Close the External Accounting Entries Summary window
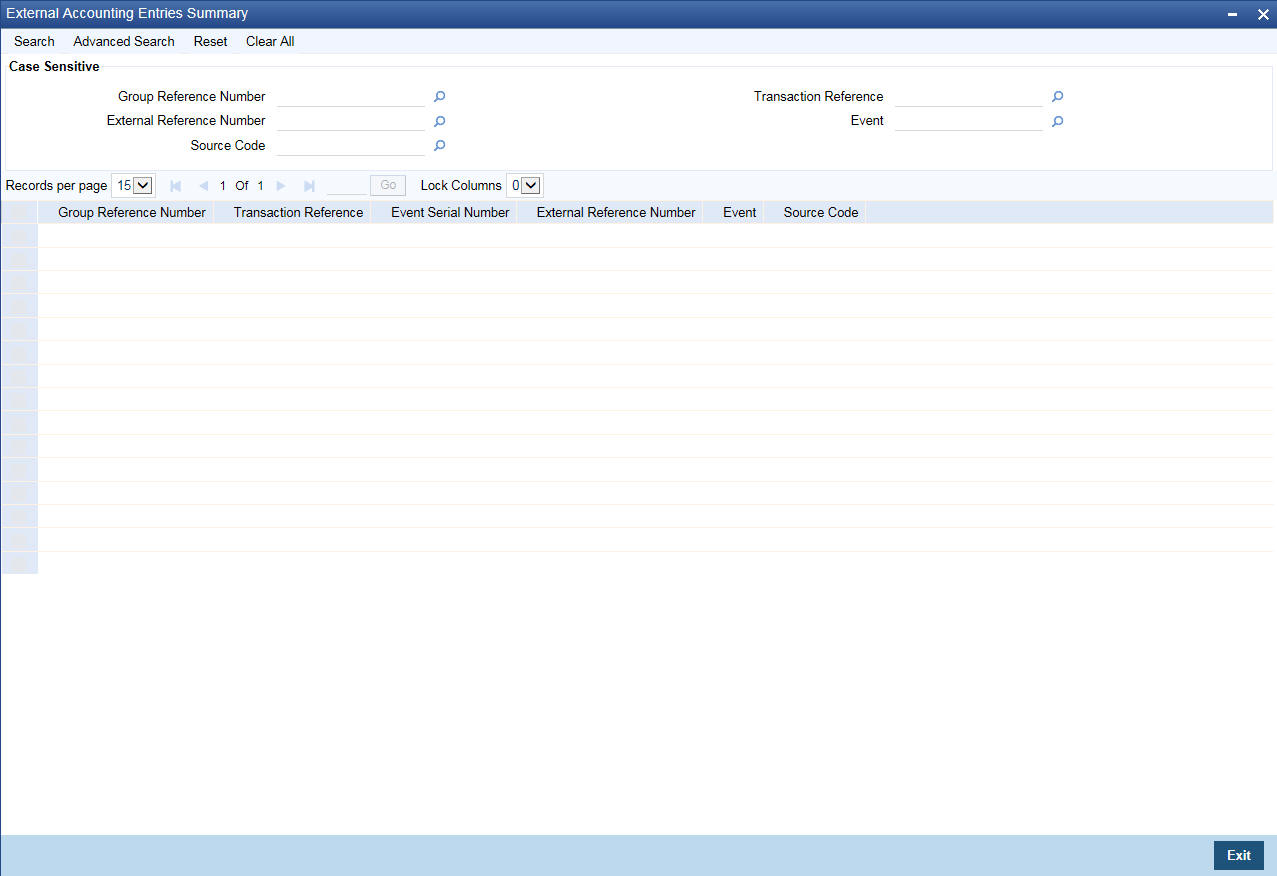Viewport: 1277px width, 876px height. tap(1262, 15)
